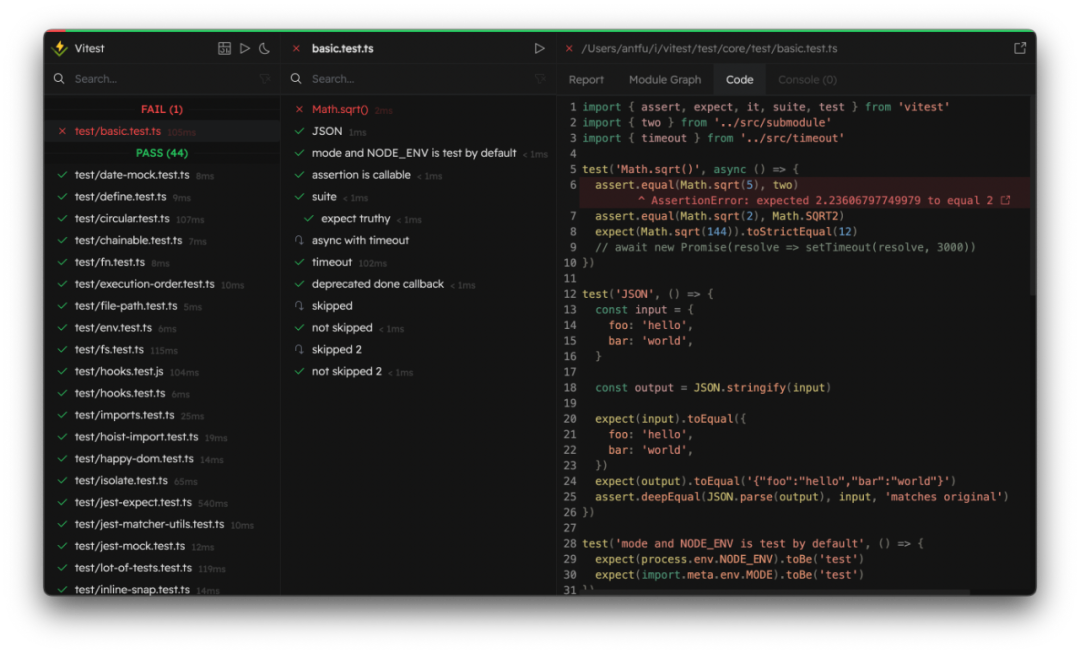Run all tests with the play icon
1080x653 pixels.
pyautogui.click(x=245, y=48)
